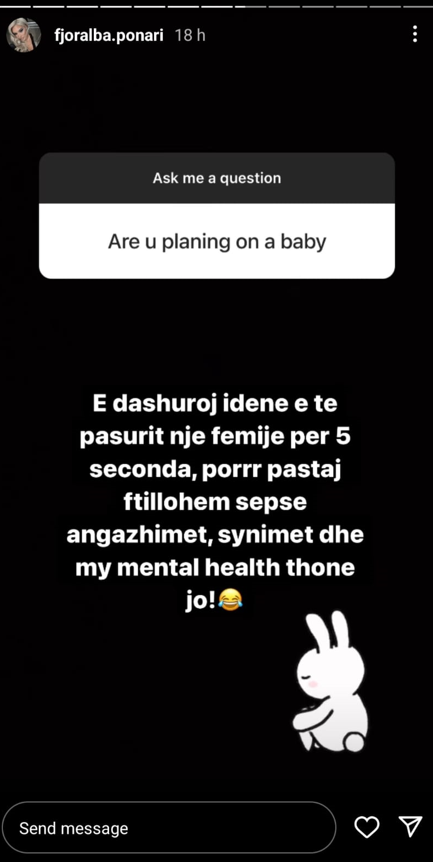Image resolution: width=433 pixels, height=862 pixels.
Task: Click the "seconda, porrr pastaj" caption line
Action: click(x=215, y=471)
